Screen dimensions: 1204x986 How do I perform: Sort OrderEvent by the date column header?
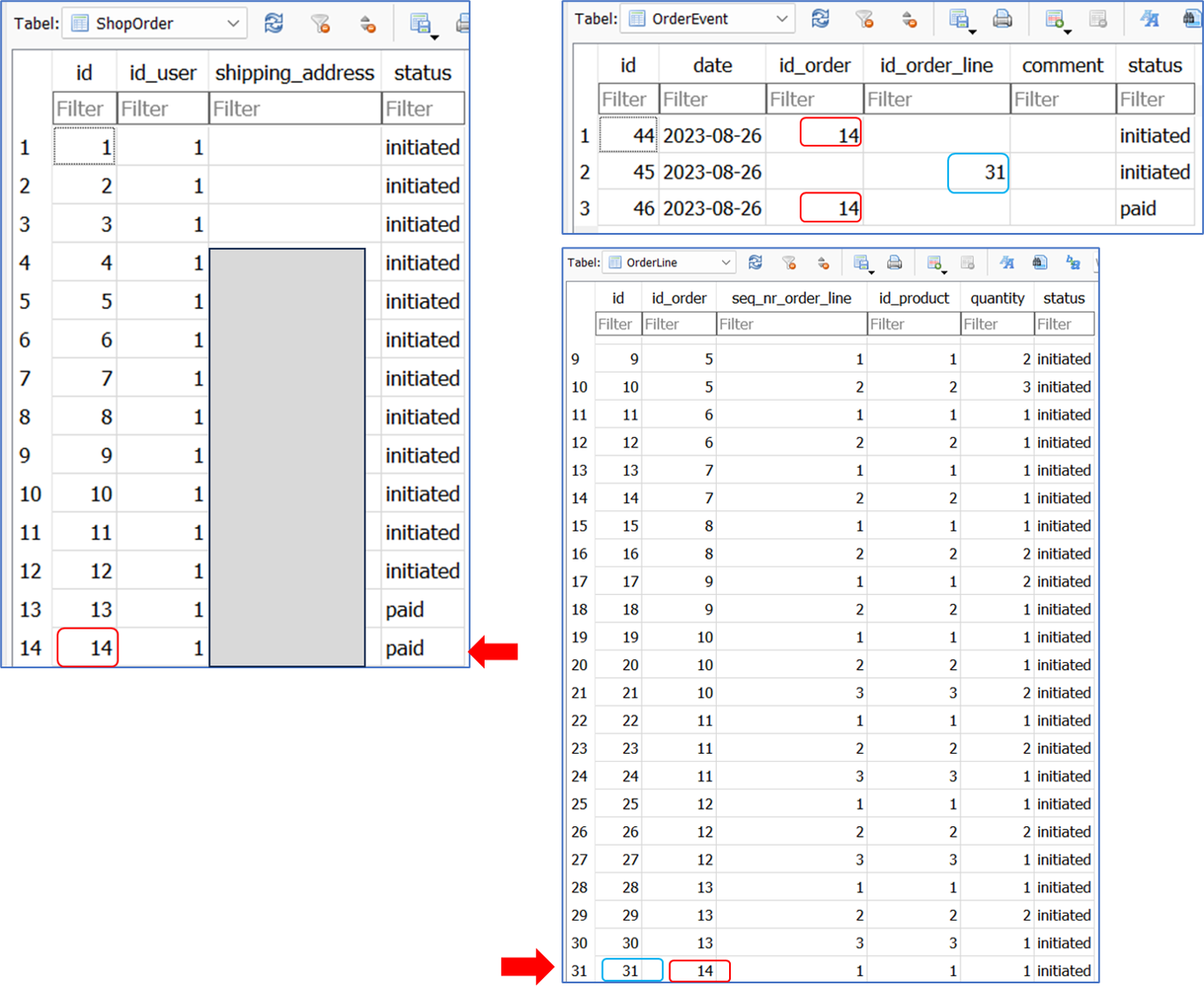point(712,65)
